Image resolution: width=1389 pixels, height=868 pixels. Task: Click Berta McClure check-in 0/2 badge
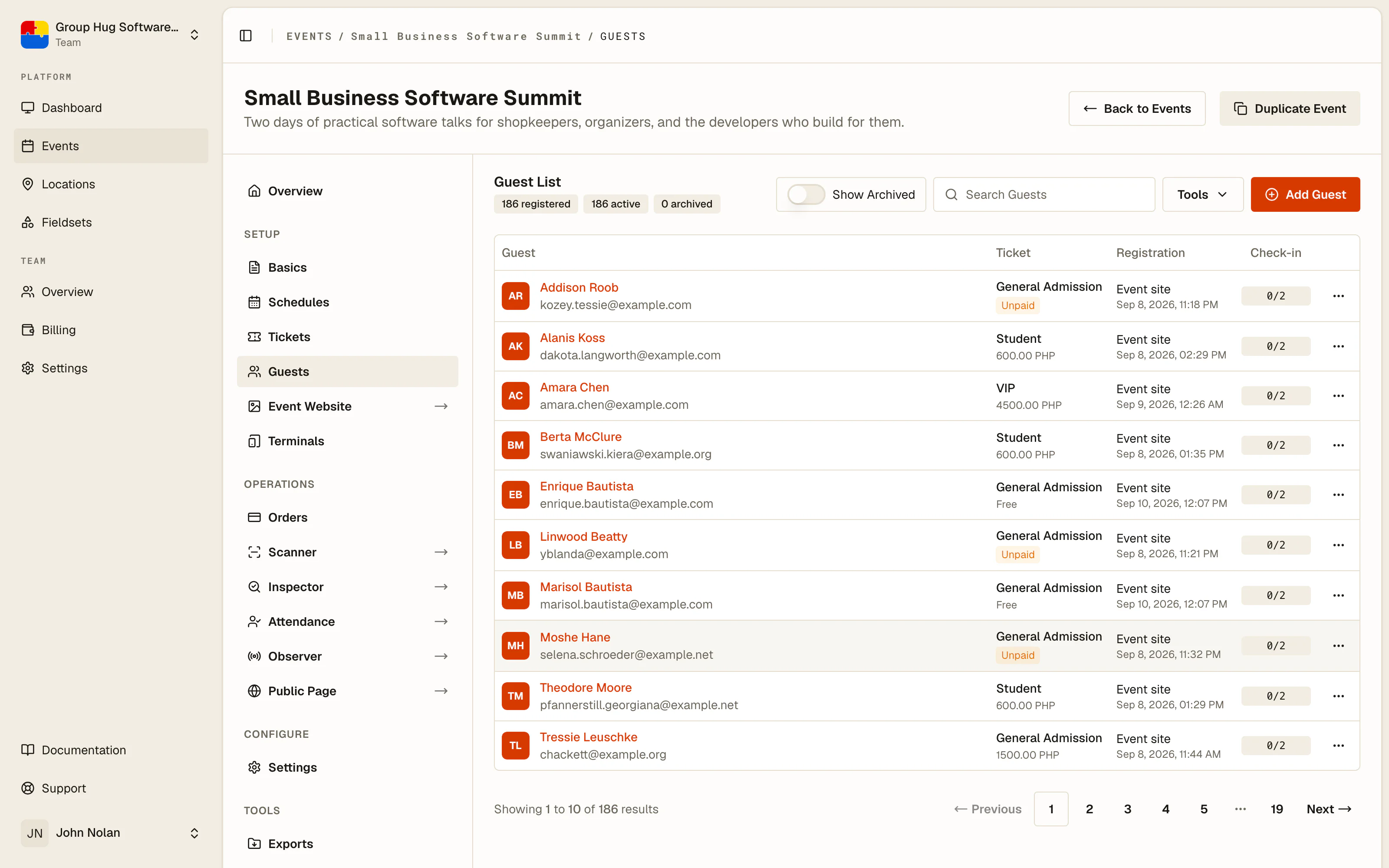[x=1275, y=445]
